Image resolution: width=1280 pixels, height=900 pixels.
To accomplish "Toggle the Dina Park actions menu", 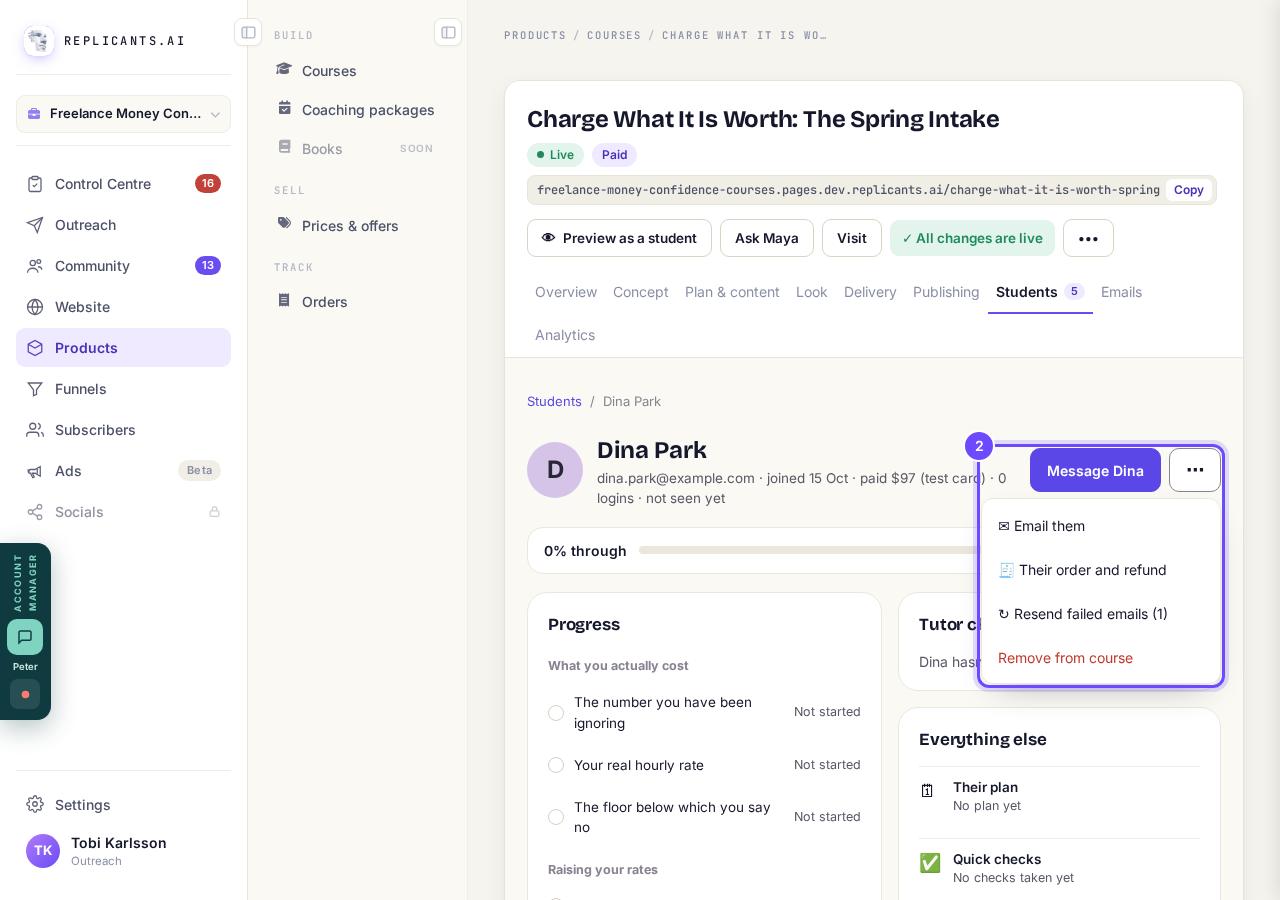I will 1195,470.
